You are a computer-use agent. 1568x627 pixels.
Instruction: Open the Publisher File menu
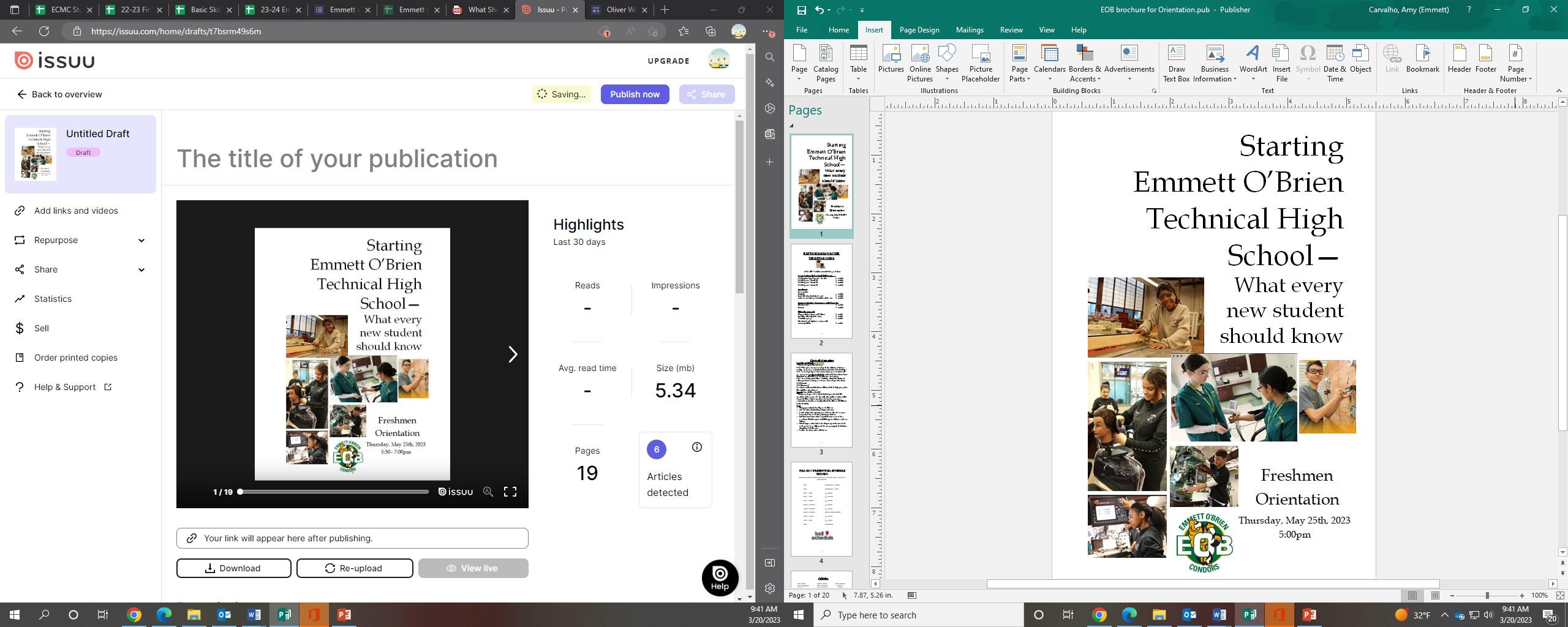(801, 30)
